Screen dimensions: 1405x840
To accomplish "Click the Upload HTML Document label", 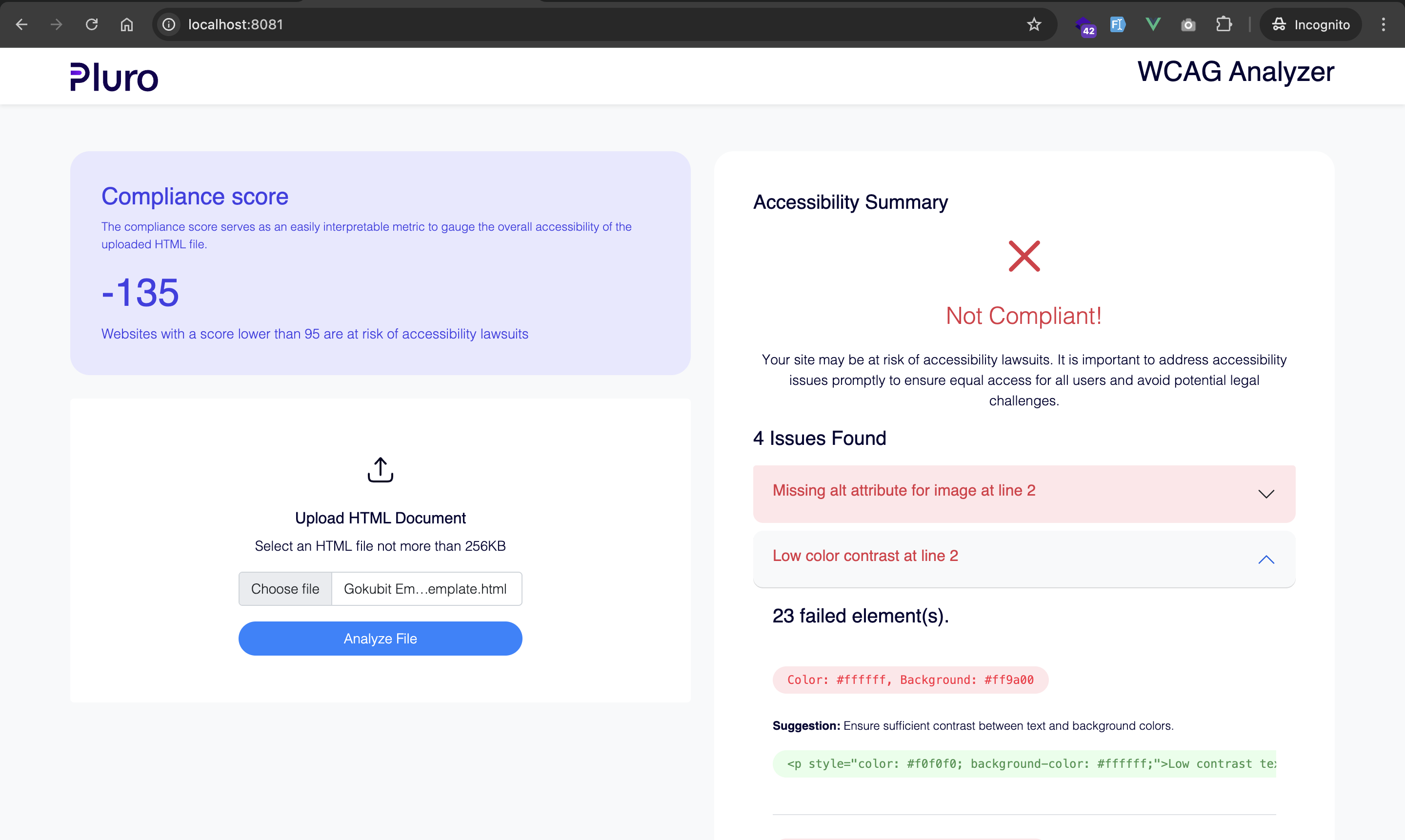I will (x=380, y=518).
